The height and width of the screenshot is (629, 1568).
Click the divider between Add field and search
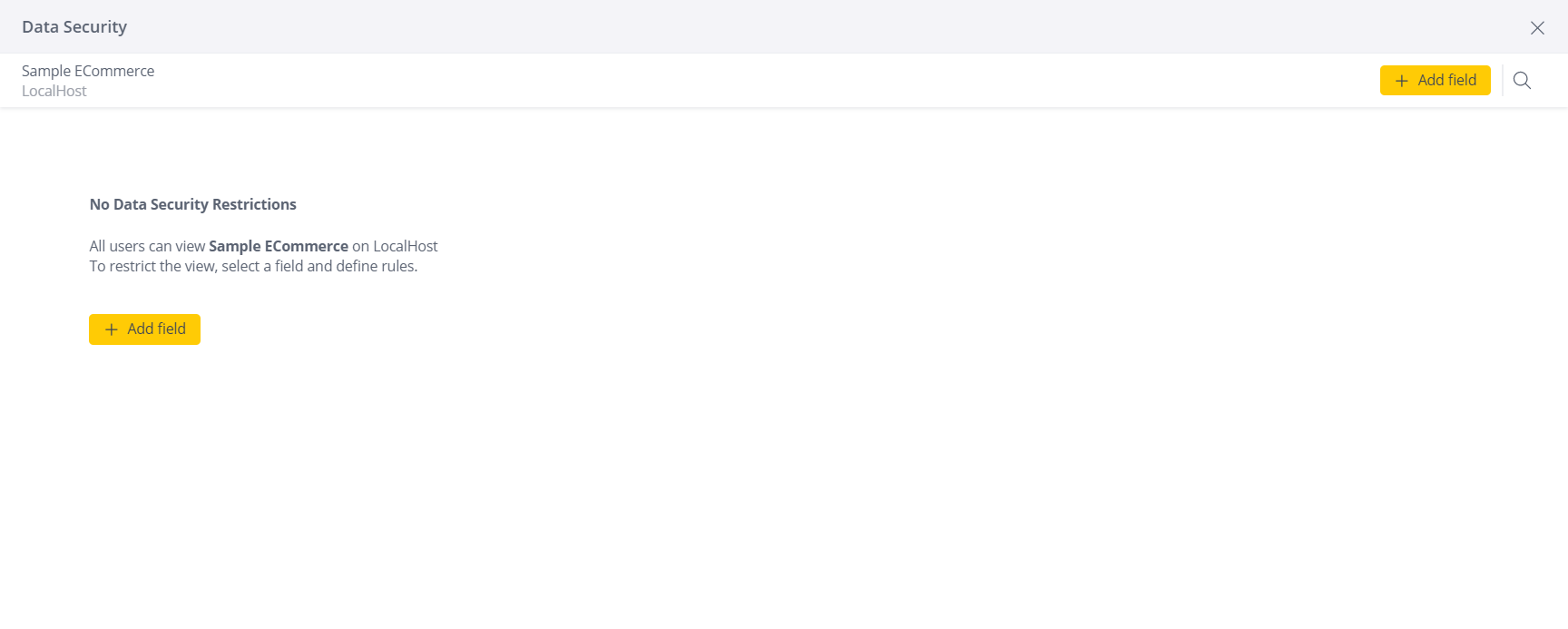point(1503,81)
